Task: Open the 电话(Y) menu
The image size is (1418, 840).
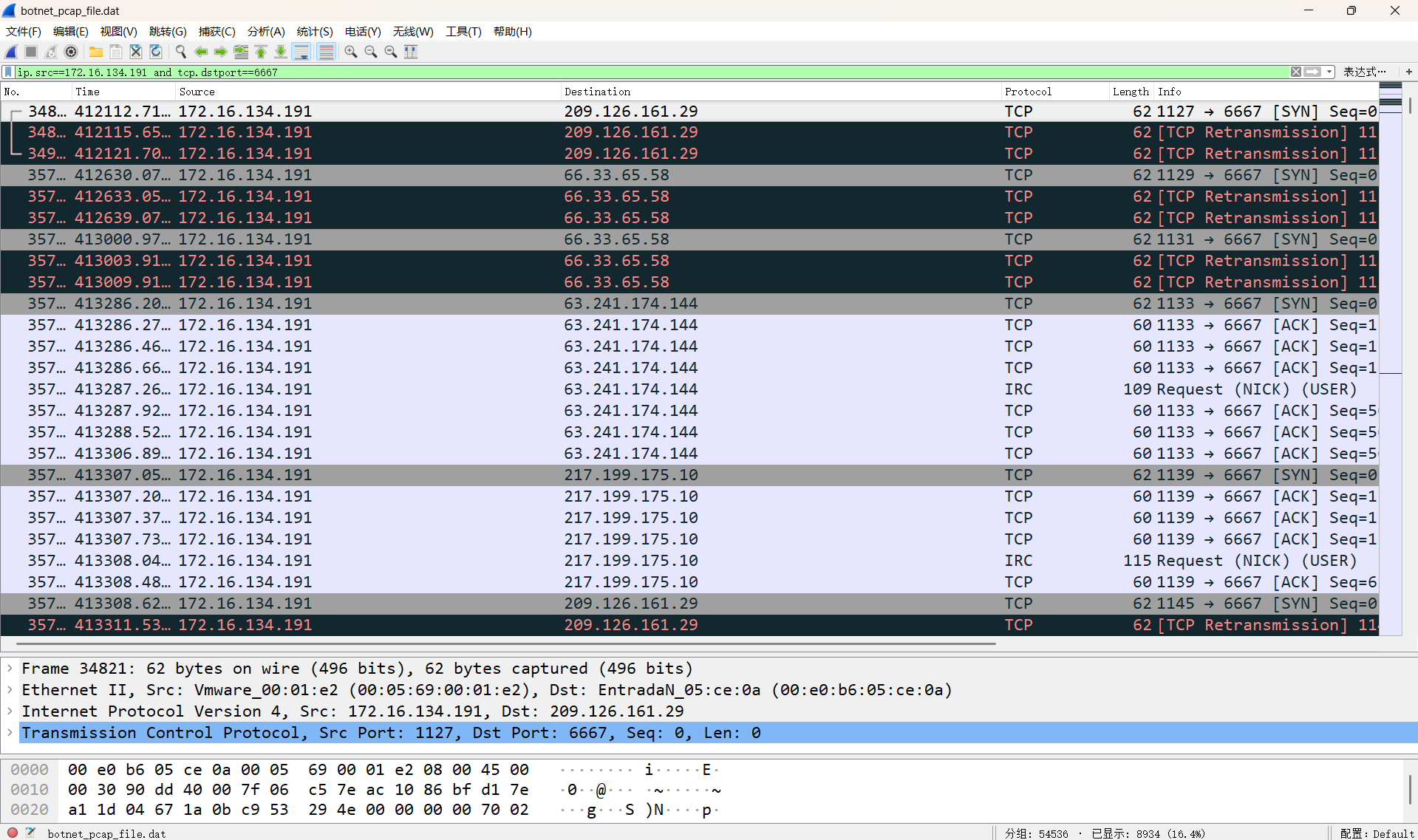Action: 363,31
